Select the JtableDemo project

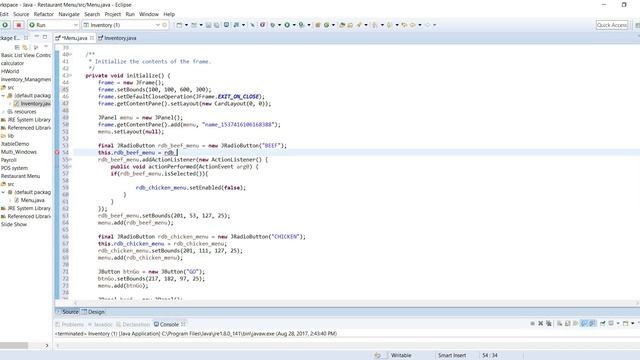click(15, 144)
